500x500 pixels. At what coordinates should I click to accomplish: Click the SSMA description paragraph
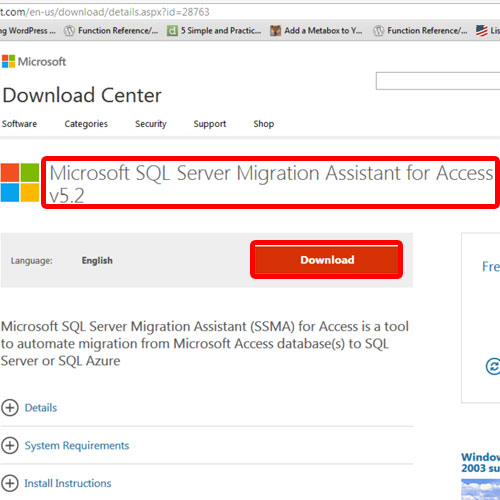[205, 343]
